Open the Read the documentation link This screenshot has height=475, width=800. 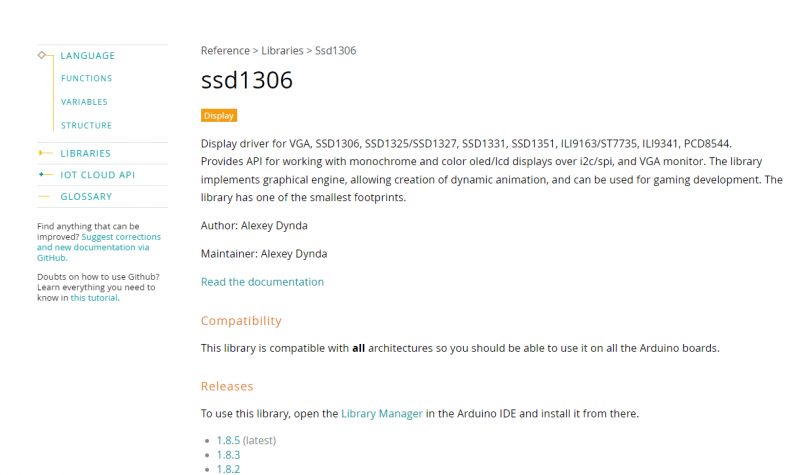tap(262, 282)
